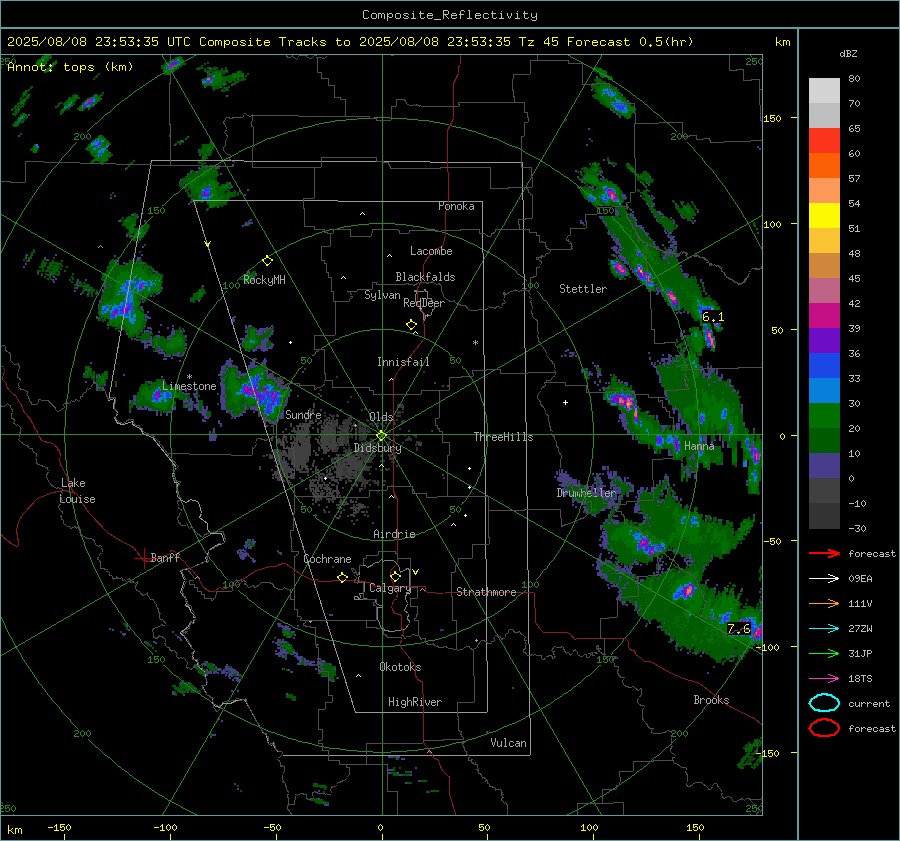Pick the light gray 70–80 dBZ swatch

click(824, 91)
